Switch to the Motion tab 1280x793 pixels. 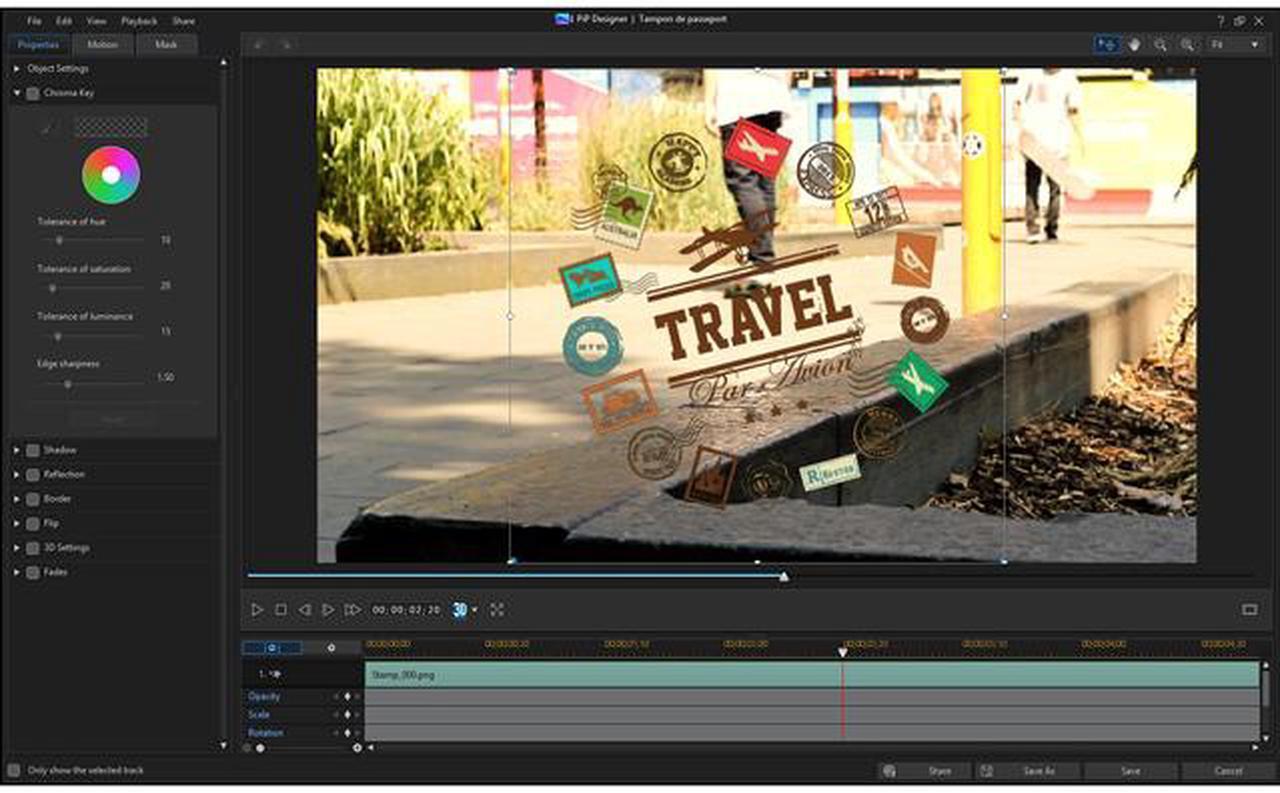103,45
